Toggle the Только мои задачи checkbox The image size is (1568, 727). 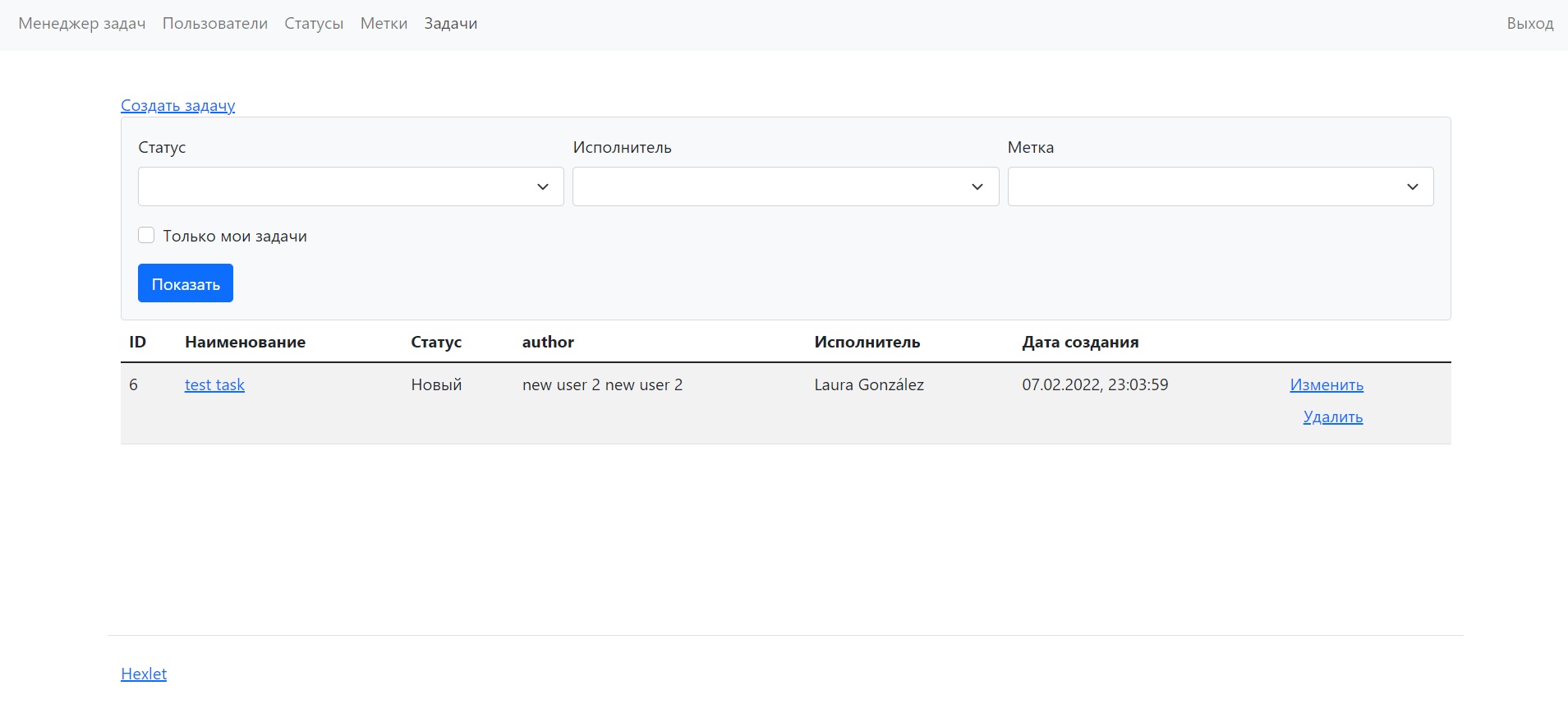point(146,236)
